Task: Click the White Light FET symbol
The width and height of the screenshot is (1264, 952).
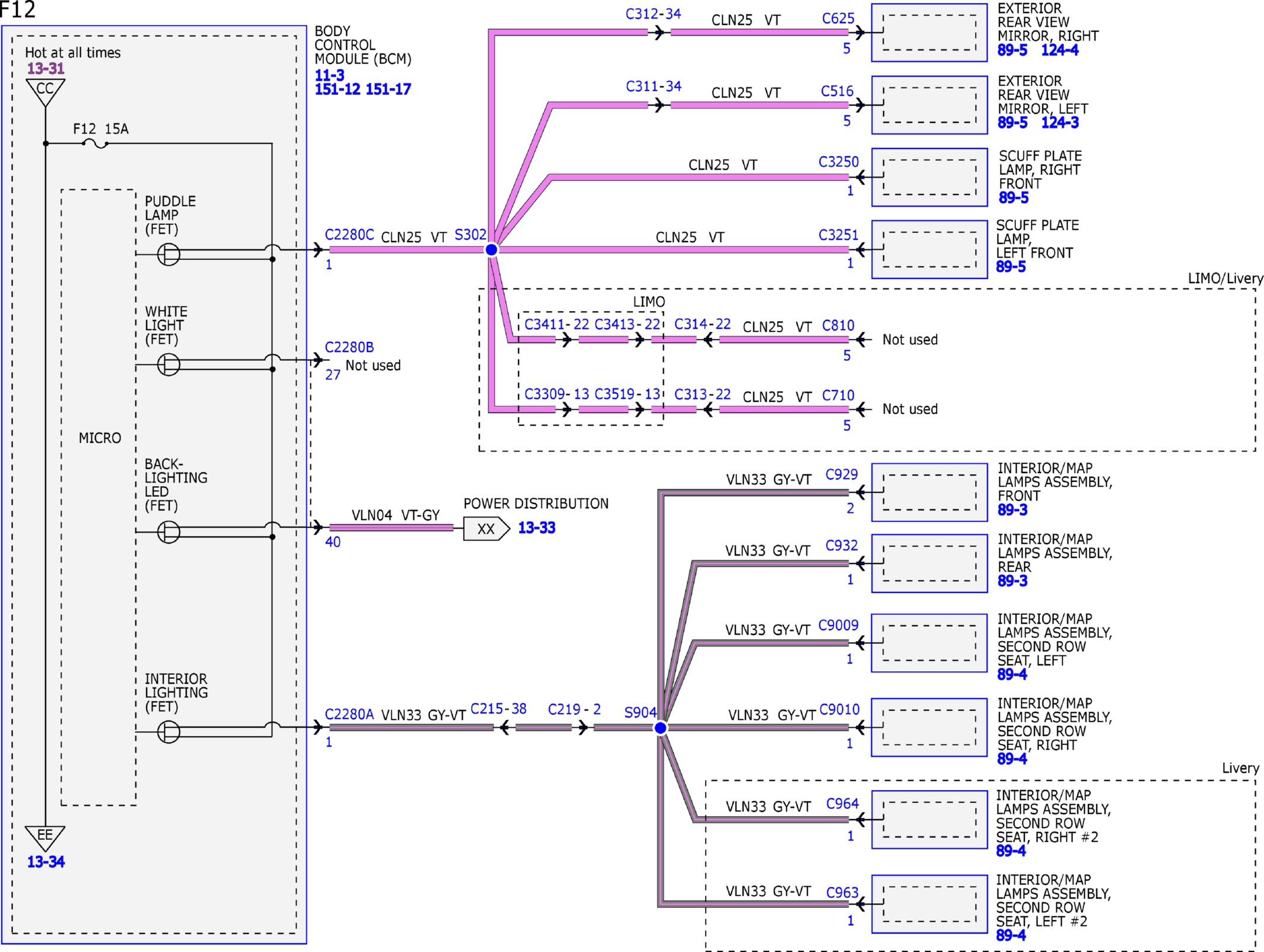Action: (169, 364)
